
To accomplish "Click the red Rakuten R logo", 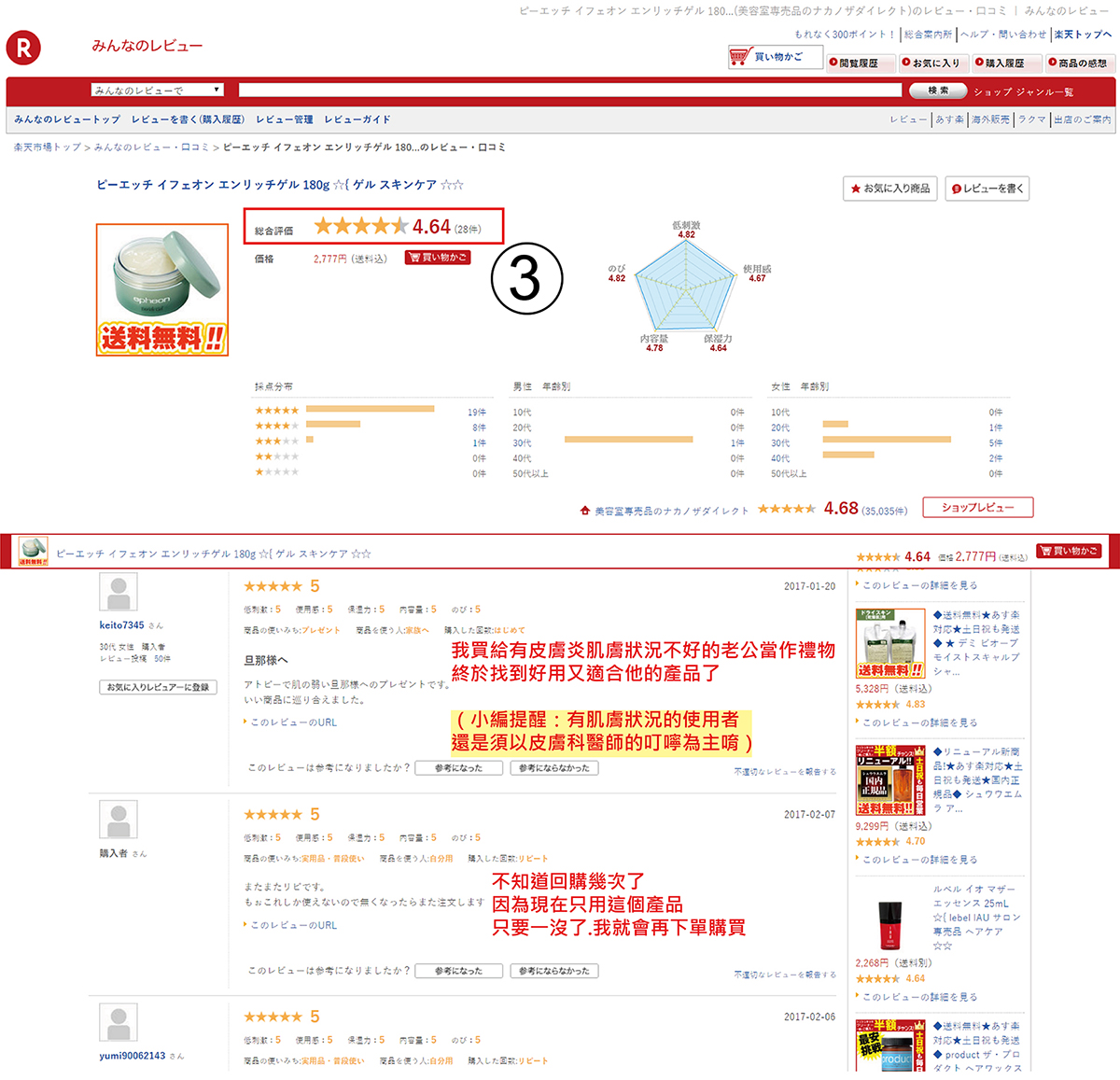I will pos(23,48).
